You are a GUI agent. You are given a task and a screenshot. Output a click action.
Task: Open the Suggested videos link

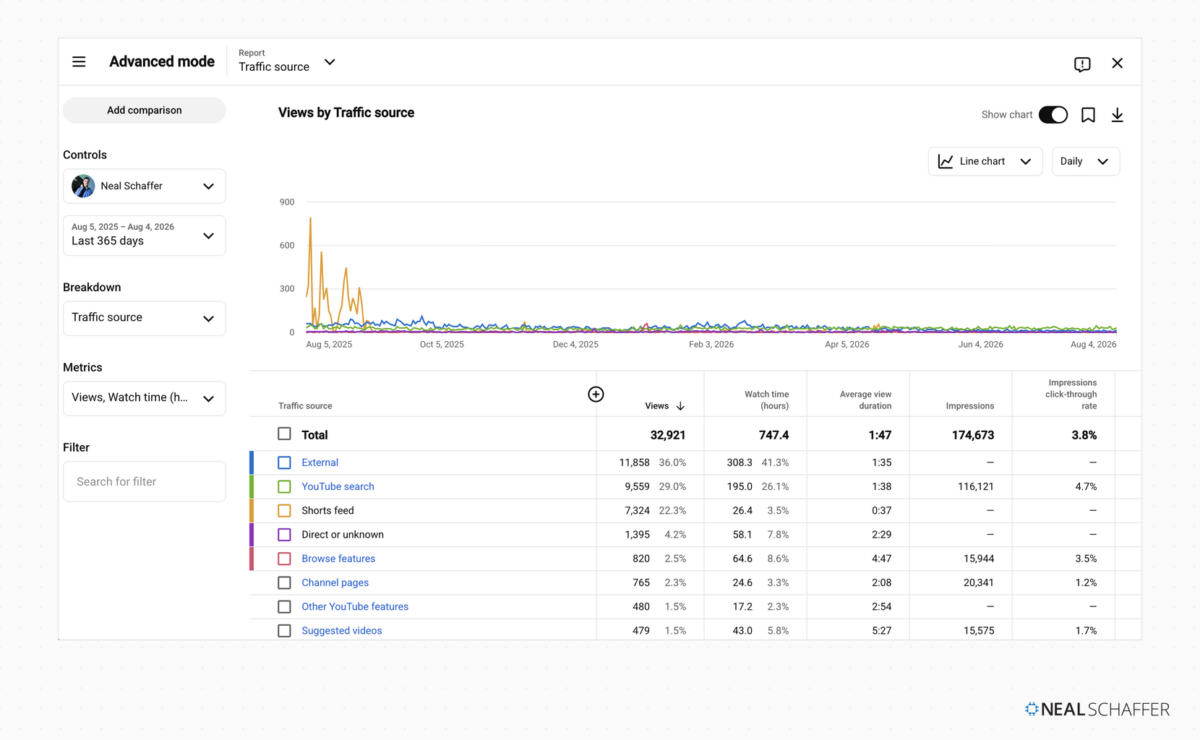pyautogui.click(x=342, y=631)
